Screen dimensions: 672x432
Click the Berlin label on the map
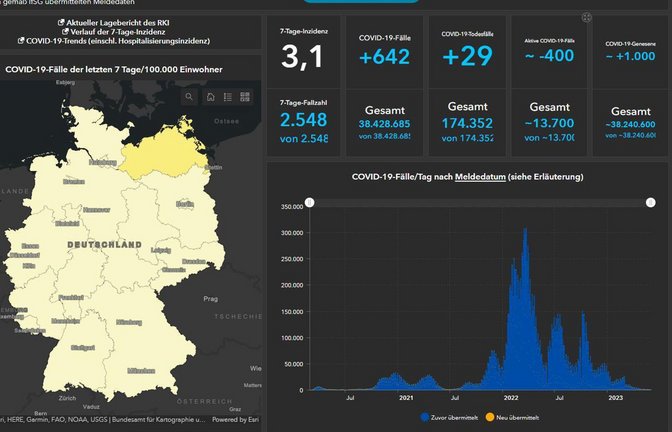pos(185,204)
